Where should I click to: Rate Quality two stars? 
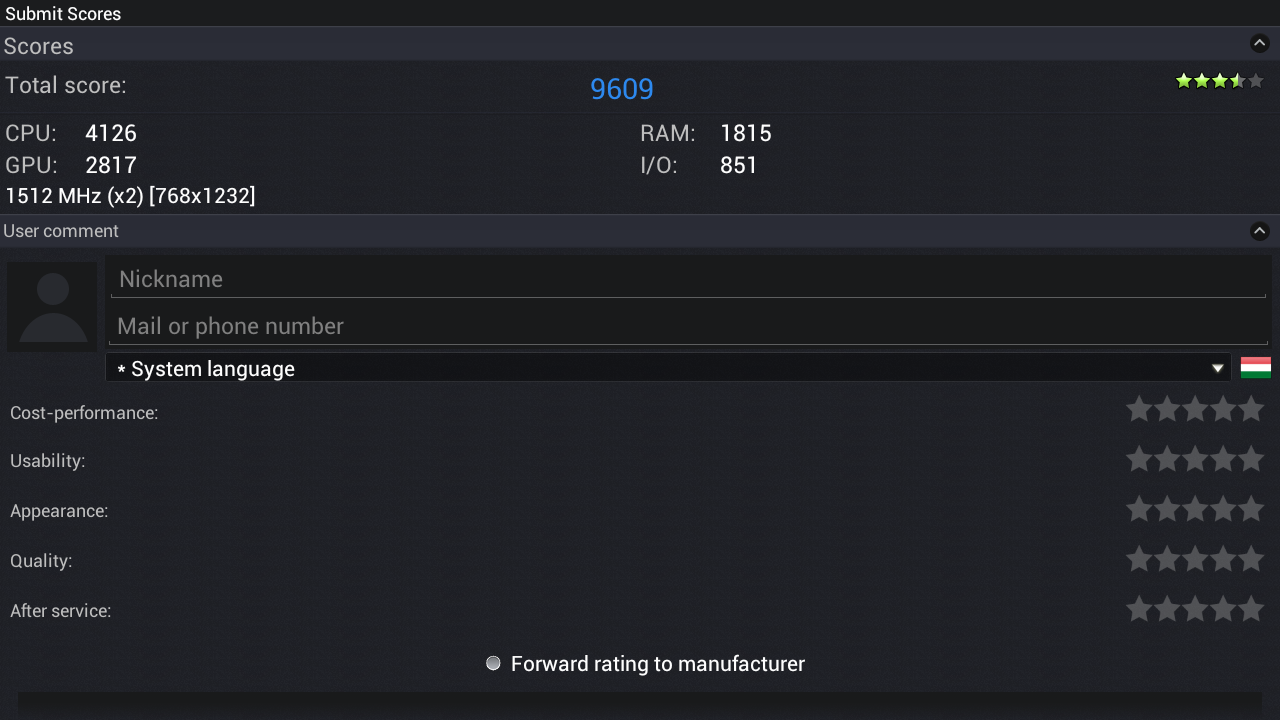pyautogui.click(x=1167, y=559)
